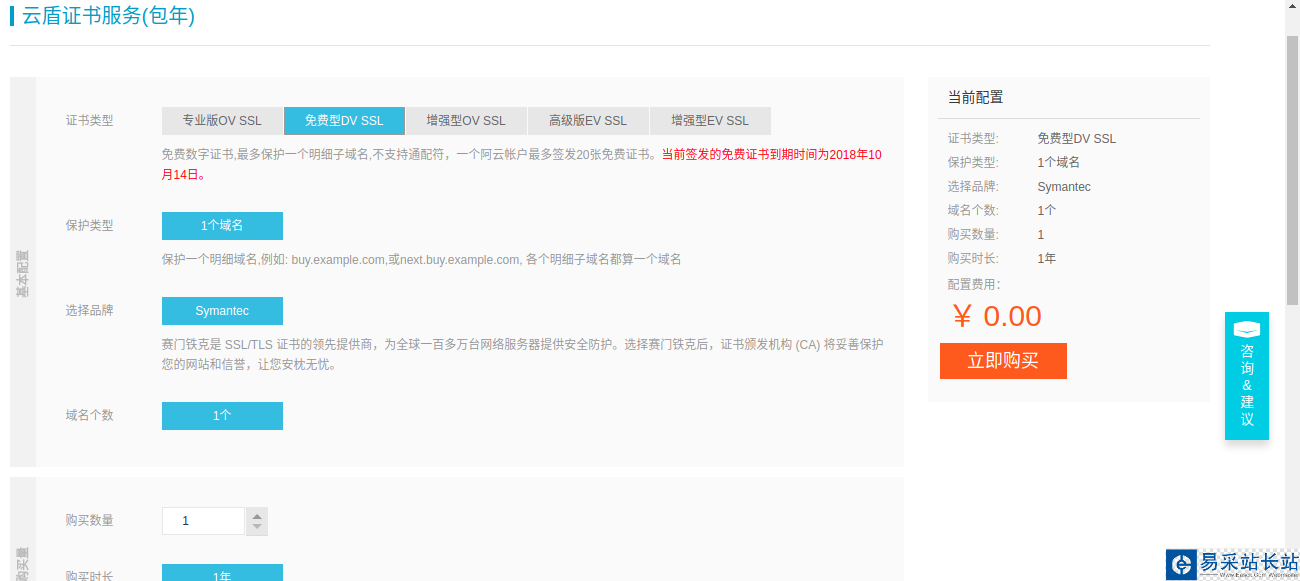
Task: Click the 免费型DV SSL value in the summary
Action: pos(1076,139)
